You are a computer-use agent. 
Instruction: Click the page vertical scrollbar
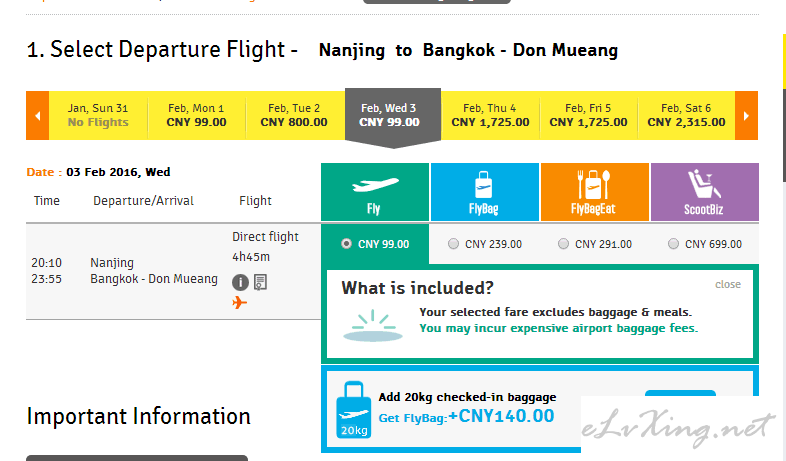pos(783,135)
